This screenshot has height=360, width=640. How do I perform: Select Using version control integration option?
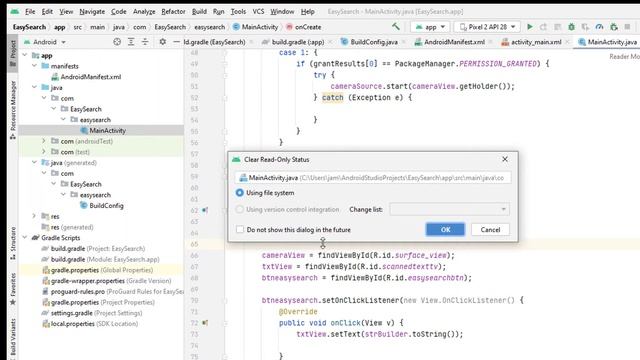[x=240, y=209]
